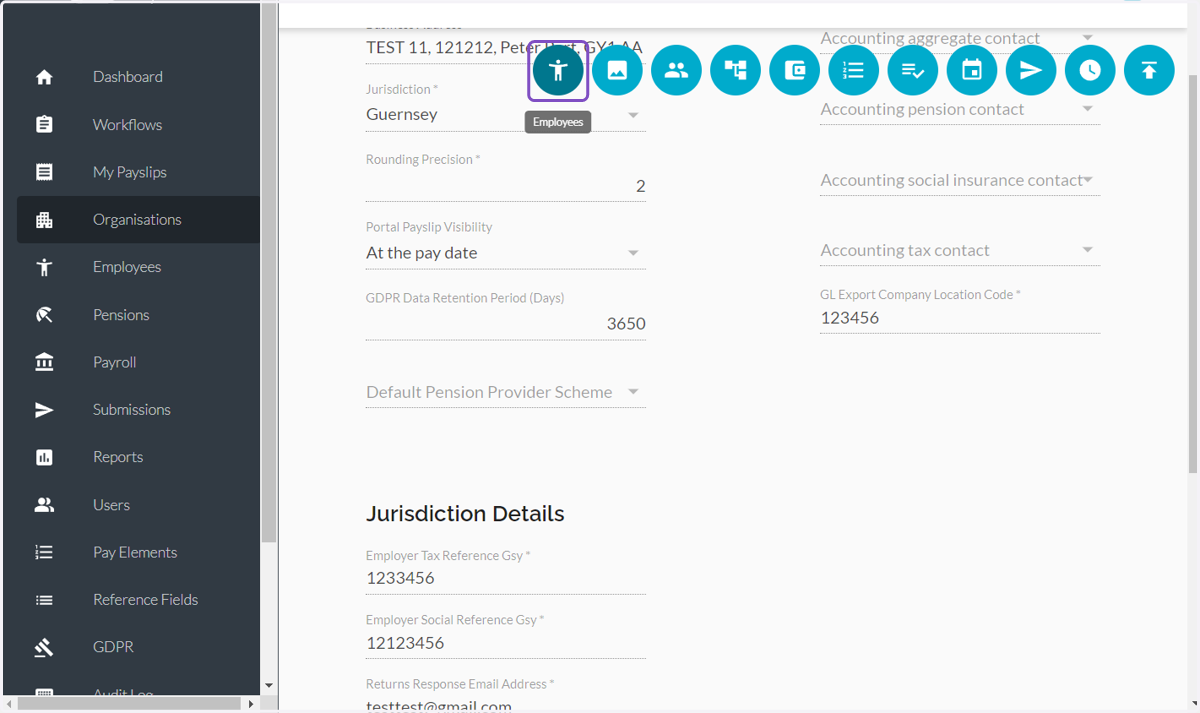The width and height of the screenshot is (1200, 713).
Task: Click the Payroll bank icon
Action: click(44, 362)
